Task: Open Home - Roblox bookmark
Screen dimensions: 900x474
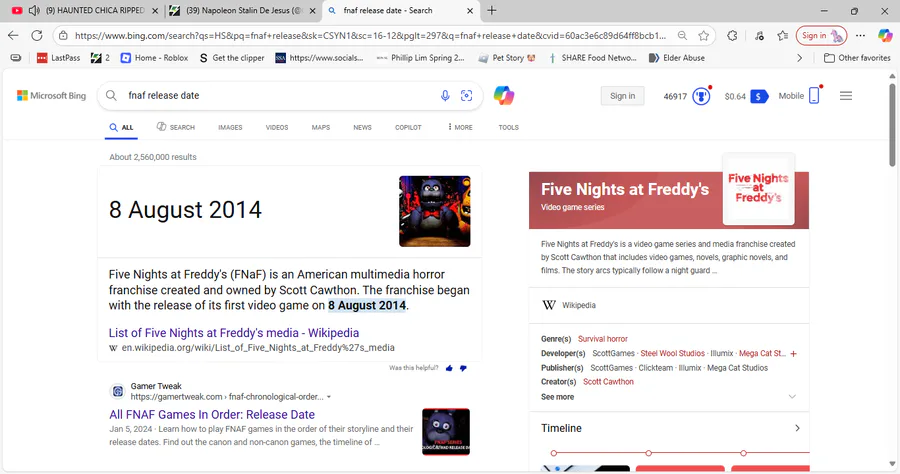Action: tap(154, 58)
